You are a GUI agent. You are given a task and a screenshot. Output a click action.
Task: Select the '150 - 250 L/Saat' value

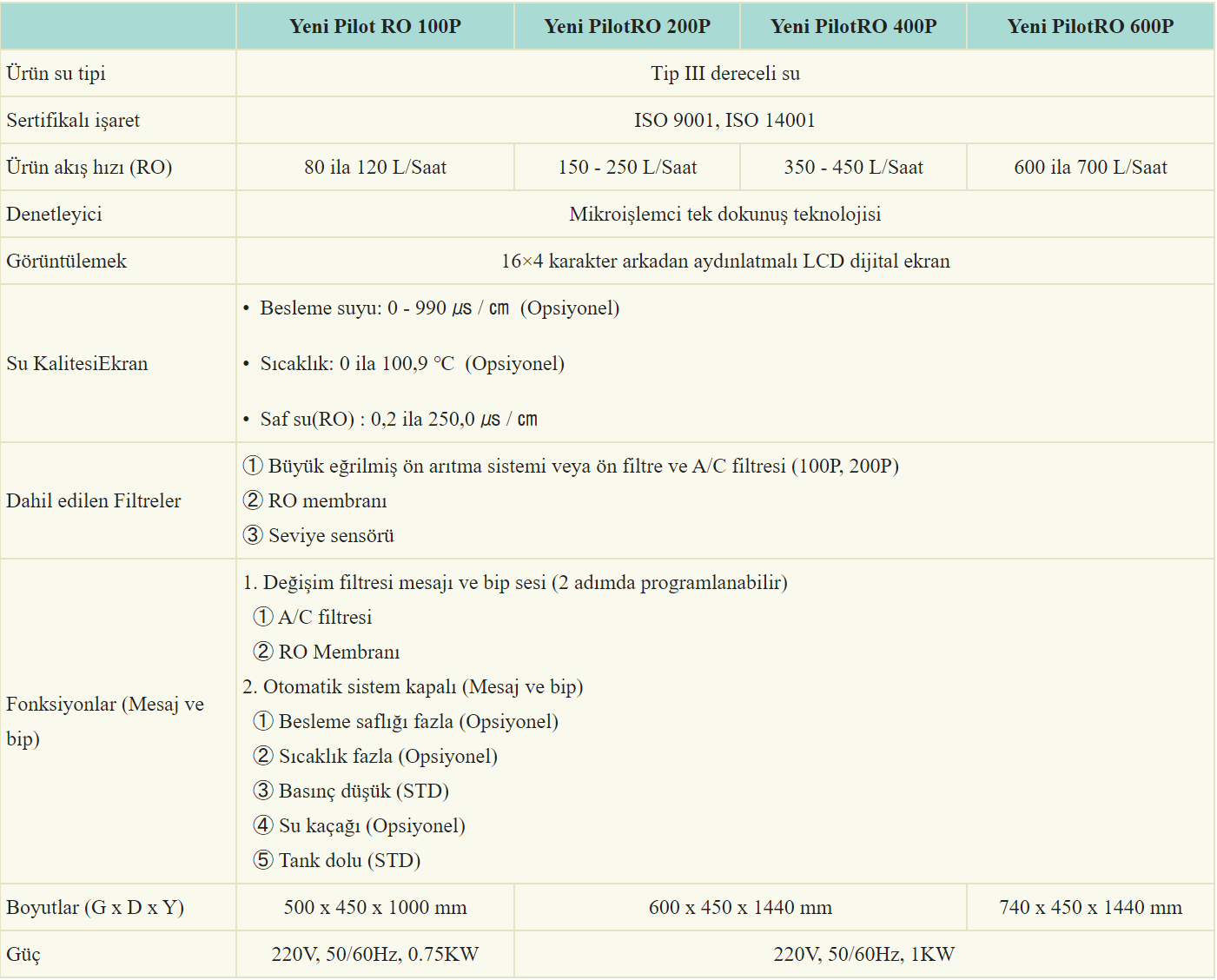click(627, 167)
